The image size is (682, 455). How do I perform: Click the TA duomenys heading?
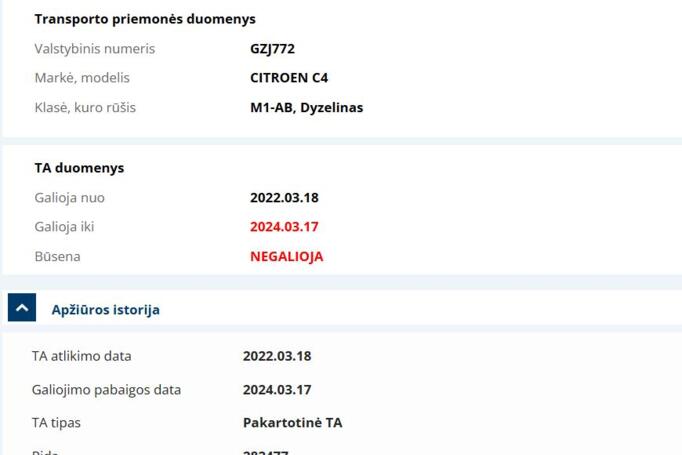(79, 168)
